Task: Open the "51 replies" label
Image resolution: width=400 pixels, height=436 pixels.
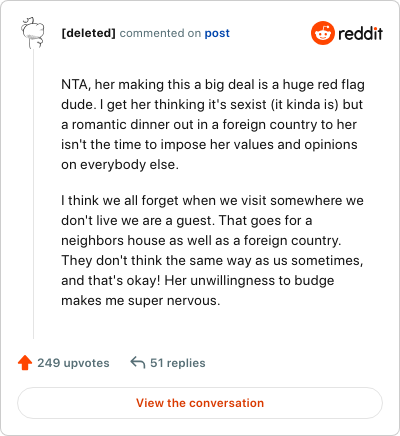Action: pos(178,363)
